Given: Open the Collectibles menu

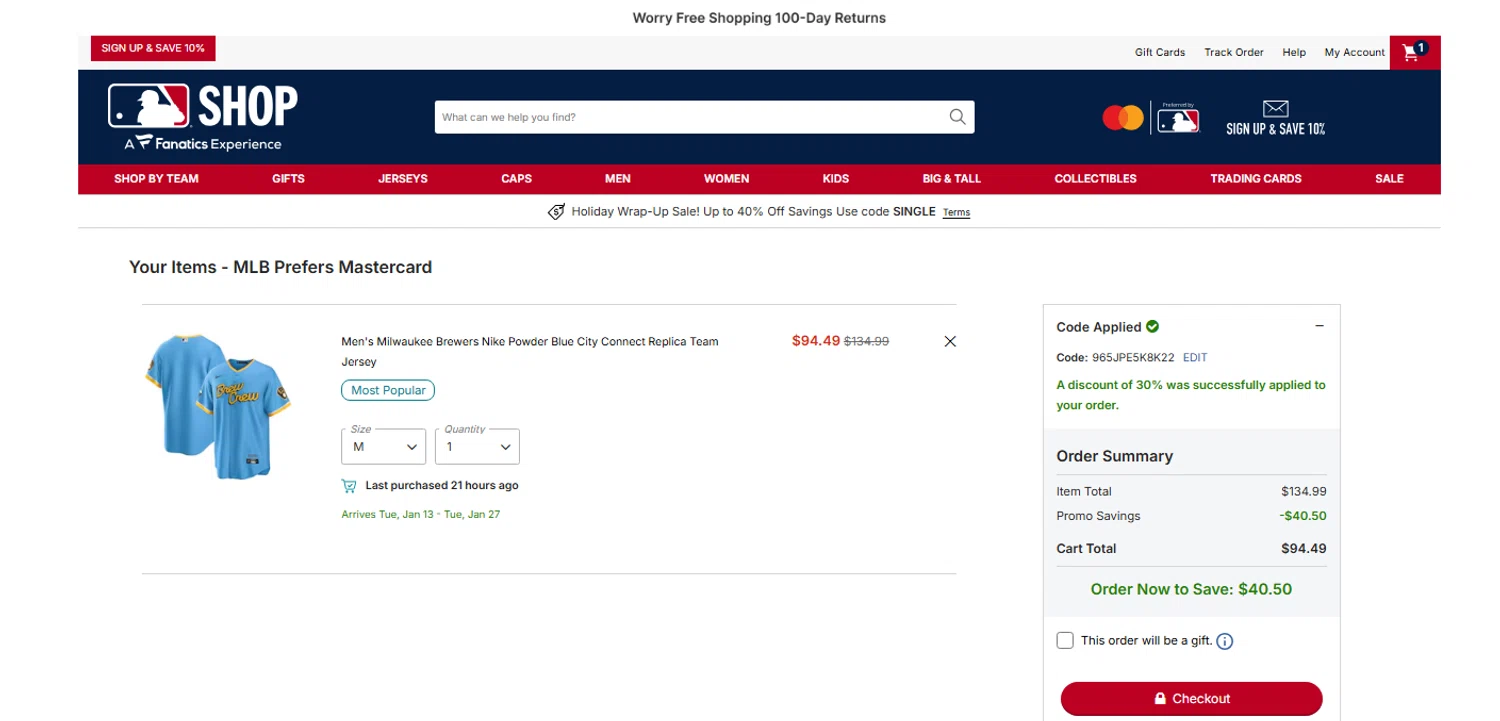Looking at the screenshot, I should pyautogui.click(x=1095, y=179).
